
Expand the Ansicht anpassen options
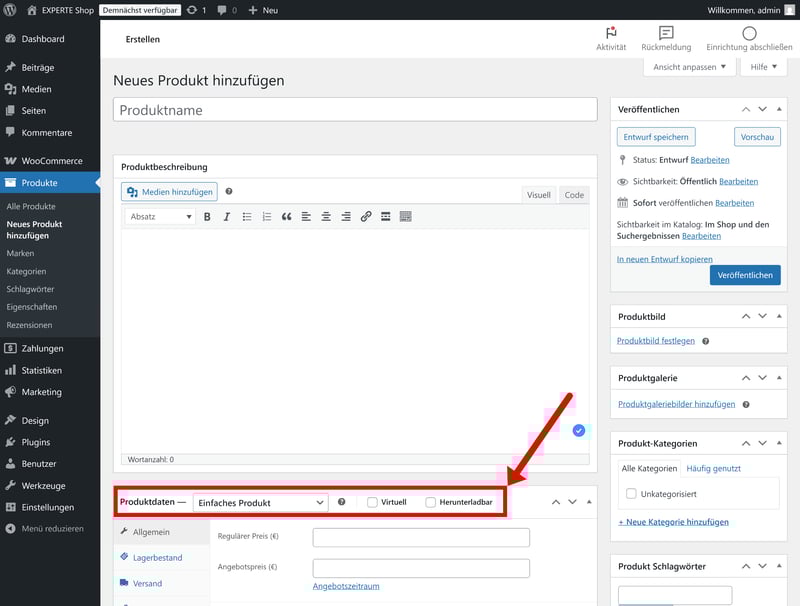coord(689,67)
